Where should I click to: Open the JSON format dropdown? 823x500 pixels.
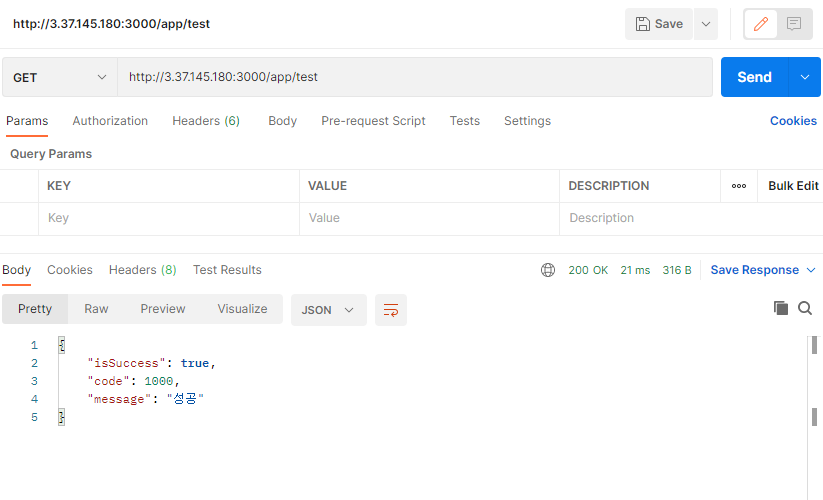coord(329,310)
